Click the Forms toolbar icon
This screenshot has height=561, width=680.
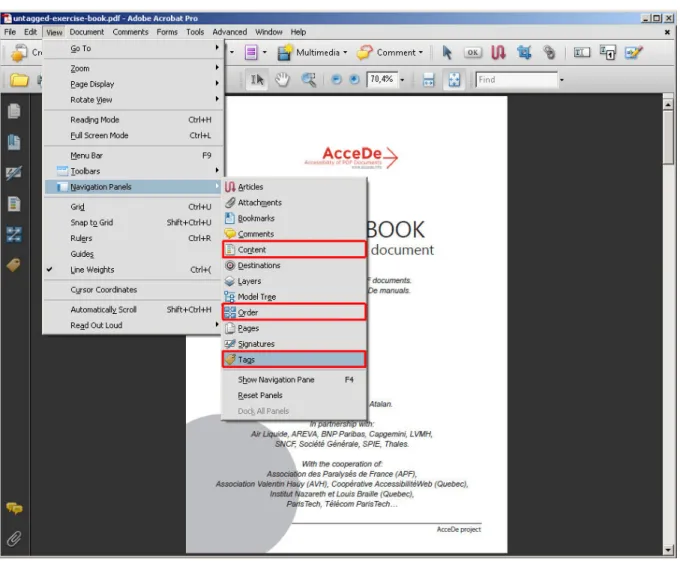coord(251,53)
